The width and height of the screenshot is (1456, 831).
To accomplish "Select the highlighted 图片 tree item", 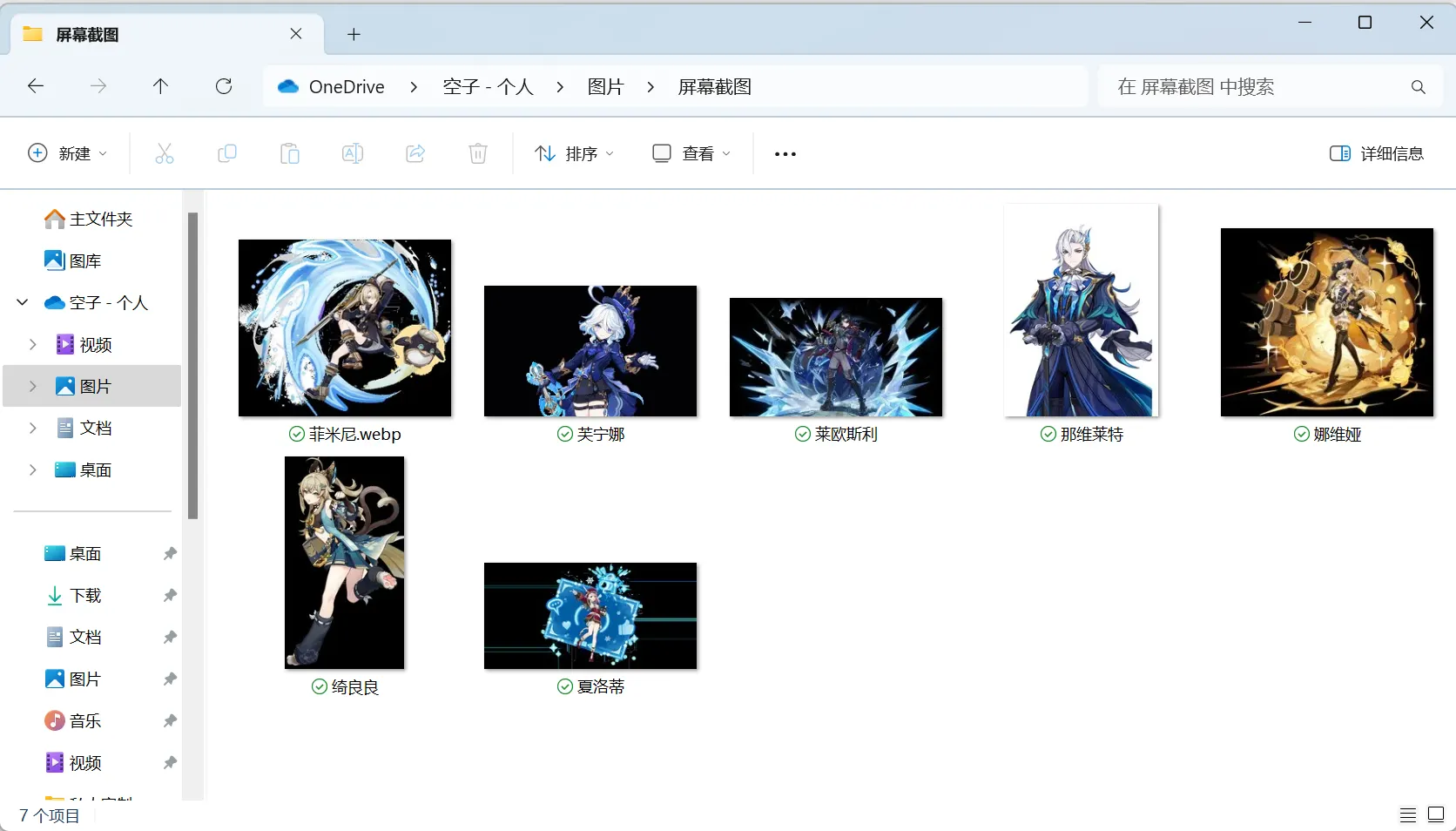I will (x=92, y=386).
